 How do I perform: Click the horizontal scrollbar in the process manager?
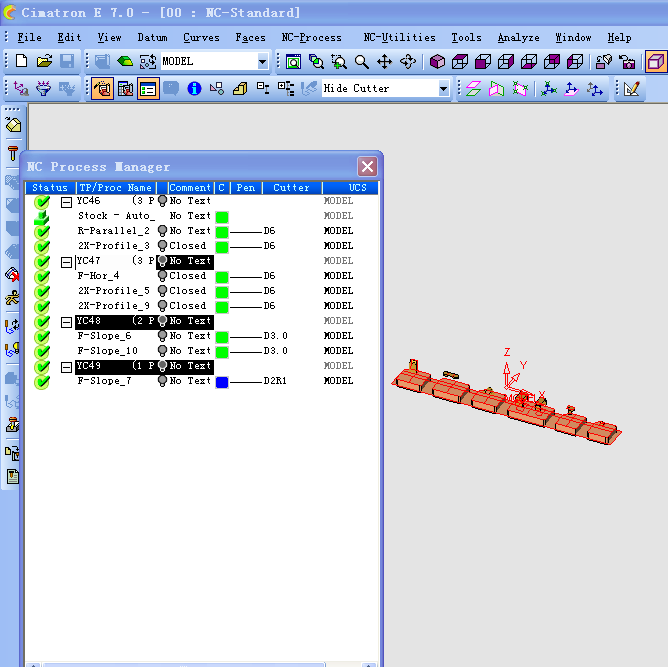pos(183,664)
